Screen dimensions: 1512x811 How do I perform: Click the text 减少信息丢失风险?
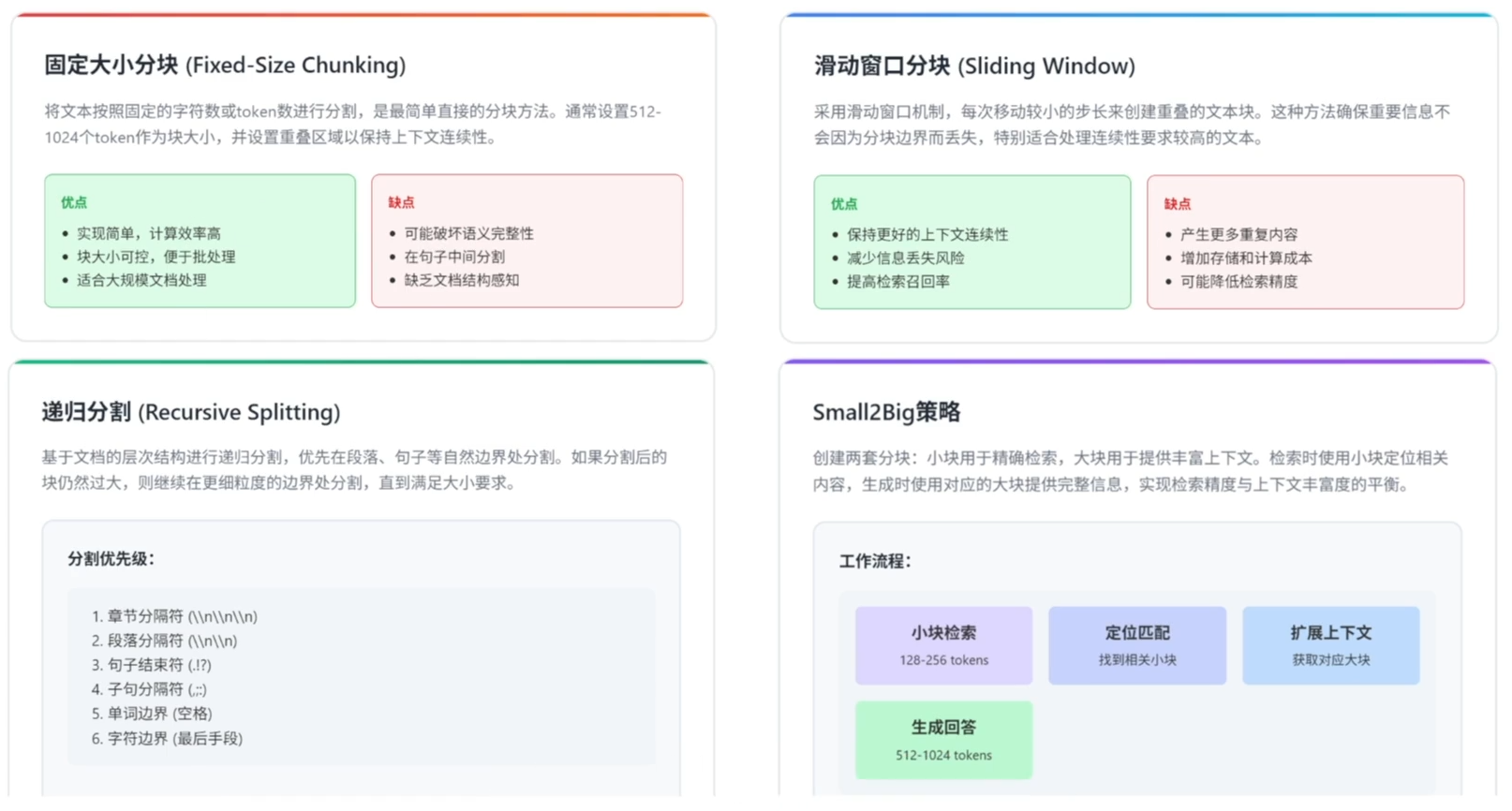(906, 258)
